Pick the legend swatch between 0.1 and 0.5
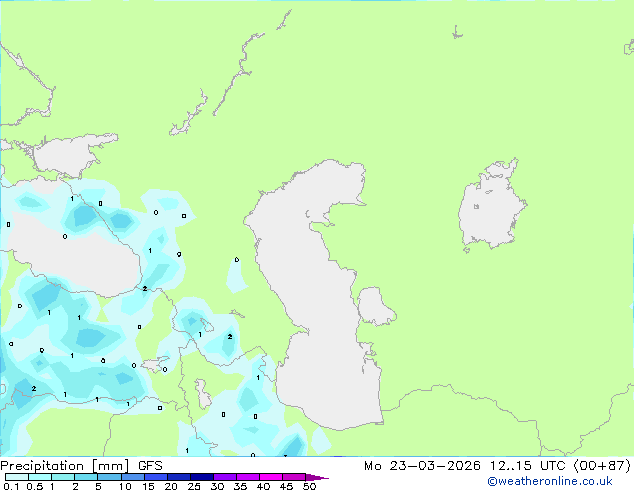The image size is (634, 490). pyautogui.click(x=17, y=477)
